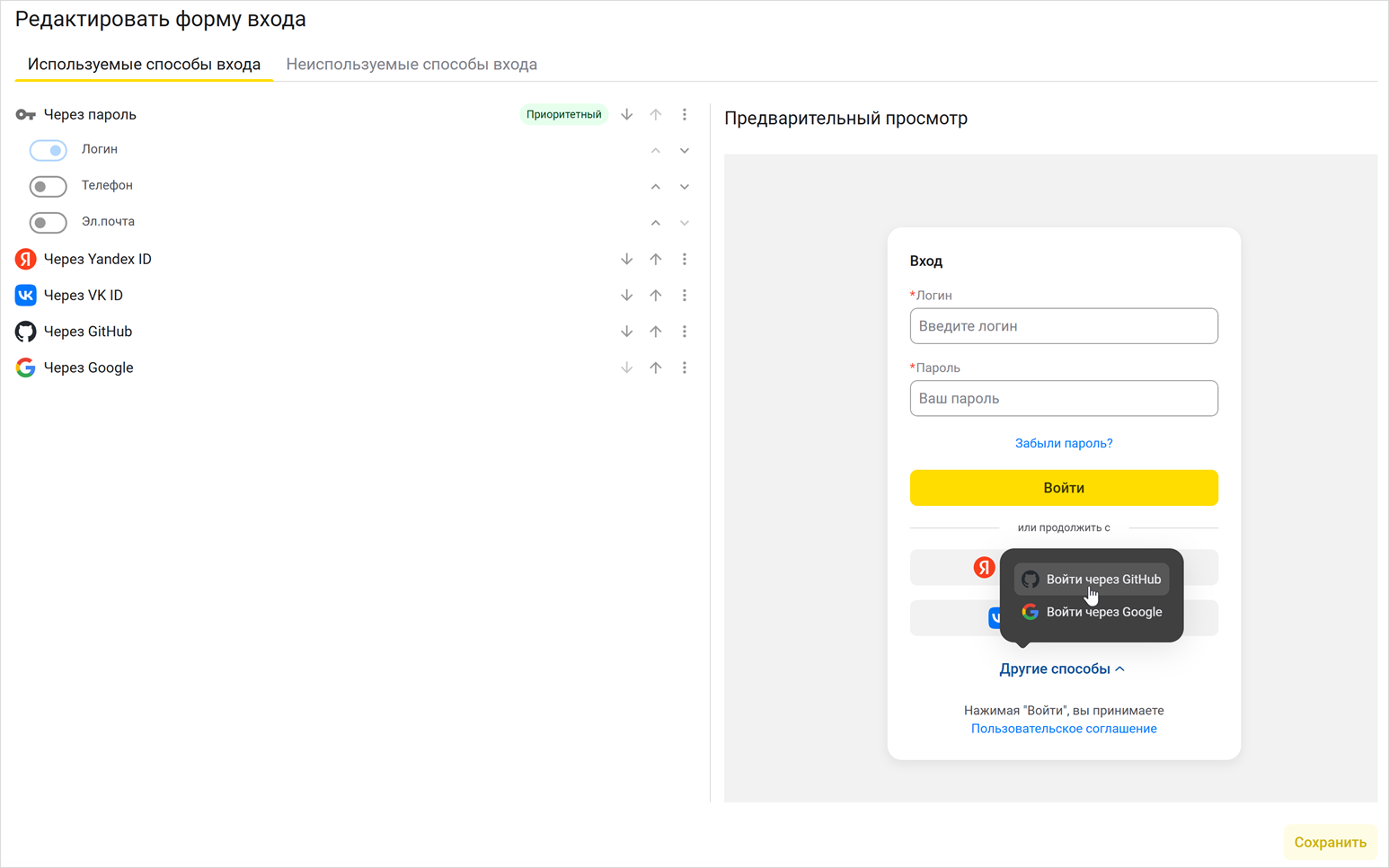
Task: Move VK ID method down
Action: [627, 295]
